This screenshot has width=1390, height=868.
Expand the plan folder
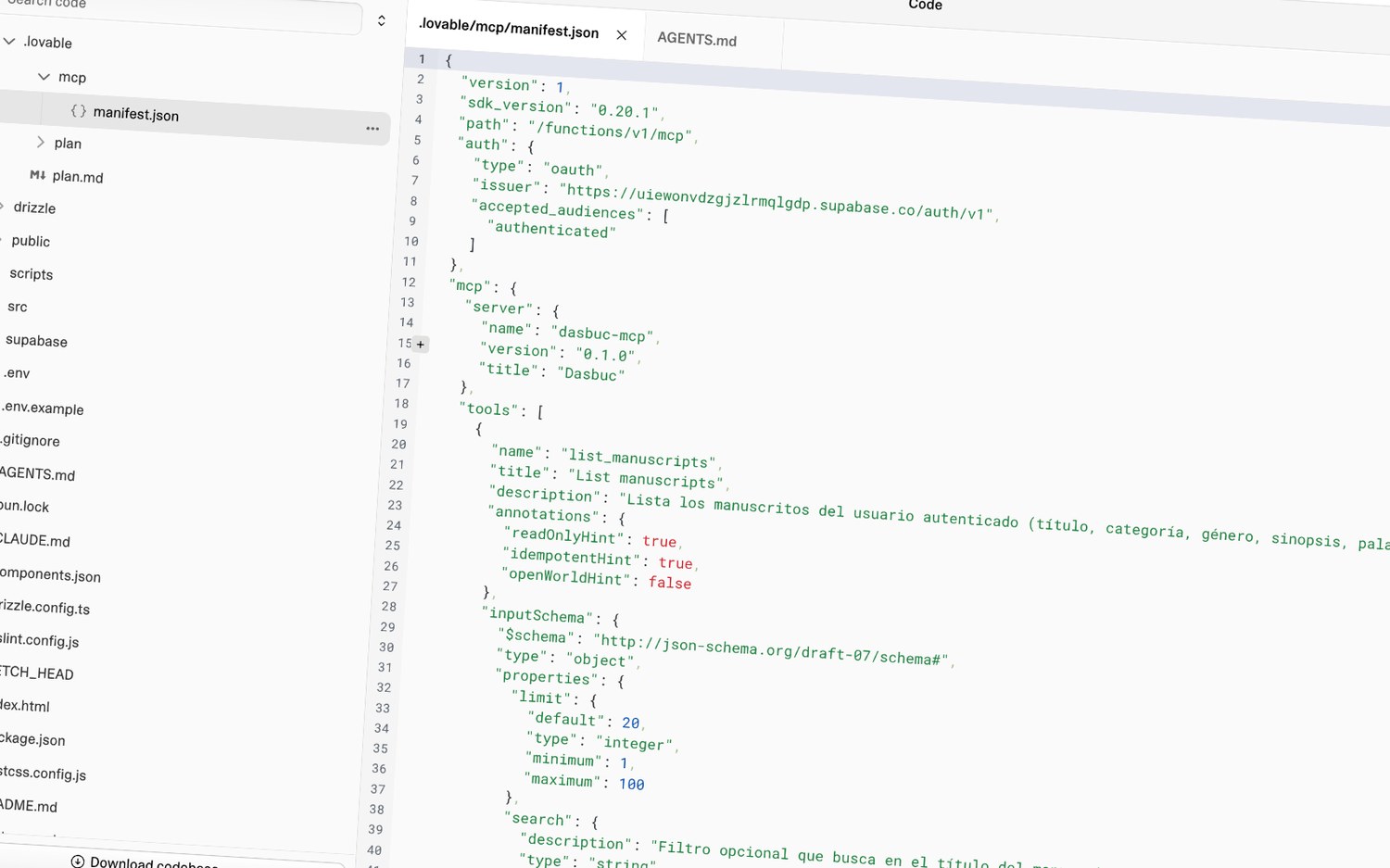point(40,142)
